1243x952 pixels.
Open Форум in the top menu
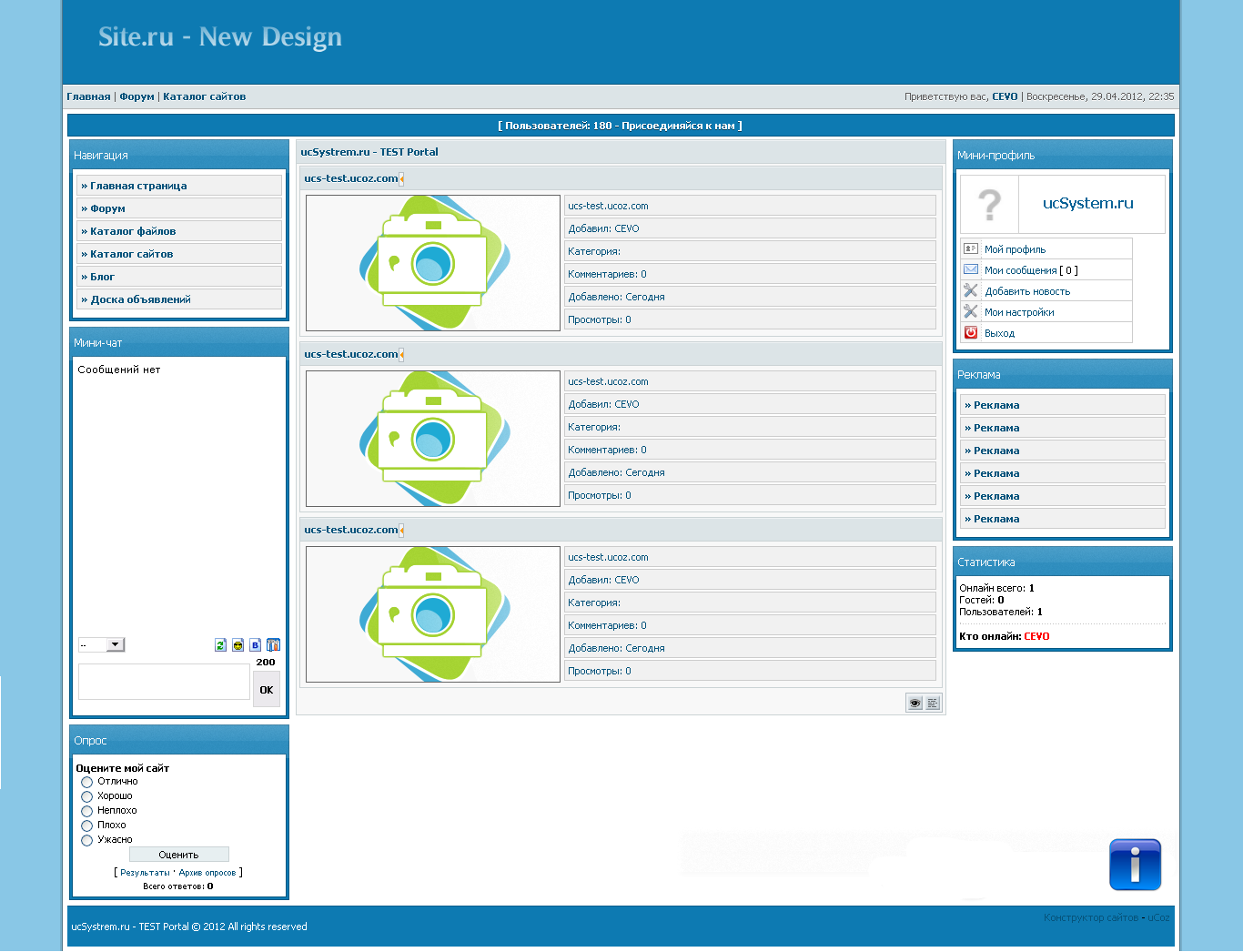pos(136,96)
